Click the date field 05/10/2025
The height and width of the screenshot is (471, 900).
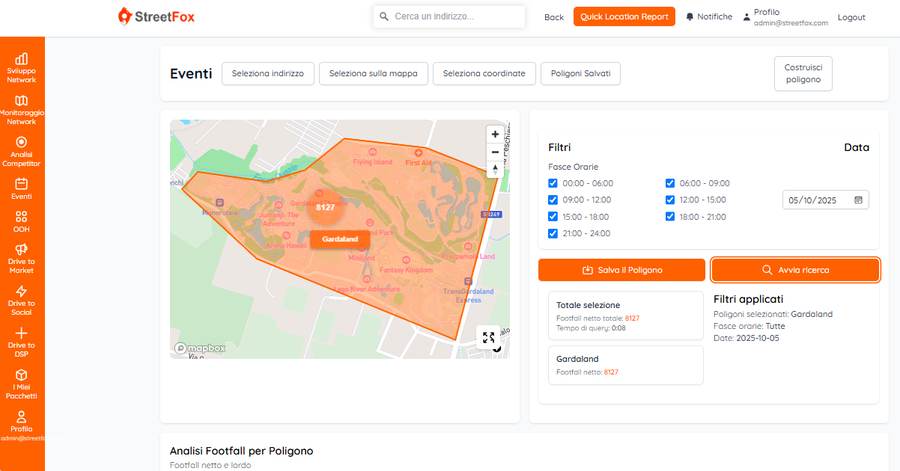pos(825,200)
